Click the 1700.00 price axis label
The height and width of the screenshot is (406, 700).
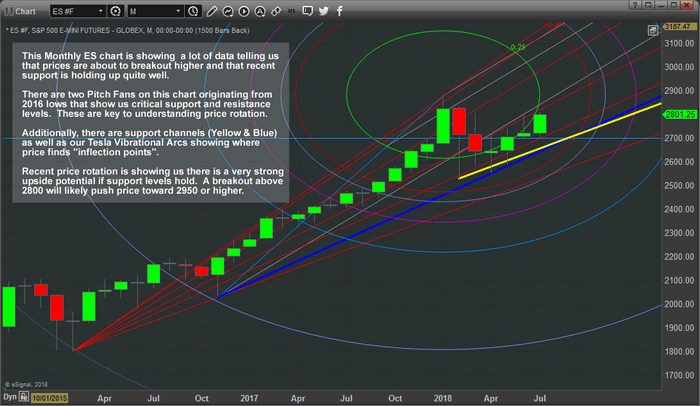(x=679, y=375)
